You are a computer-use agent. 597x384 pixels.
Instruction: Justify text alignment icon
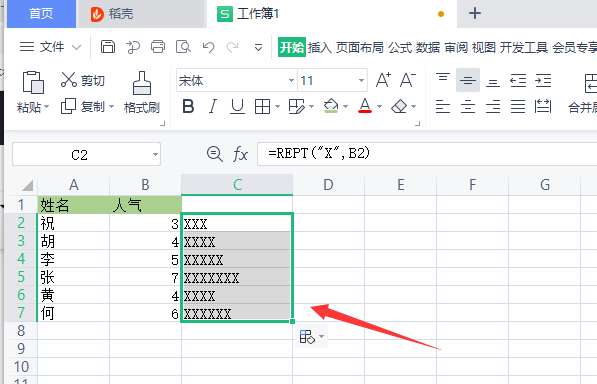click(518, 107)
